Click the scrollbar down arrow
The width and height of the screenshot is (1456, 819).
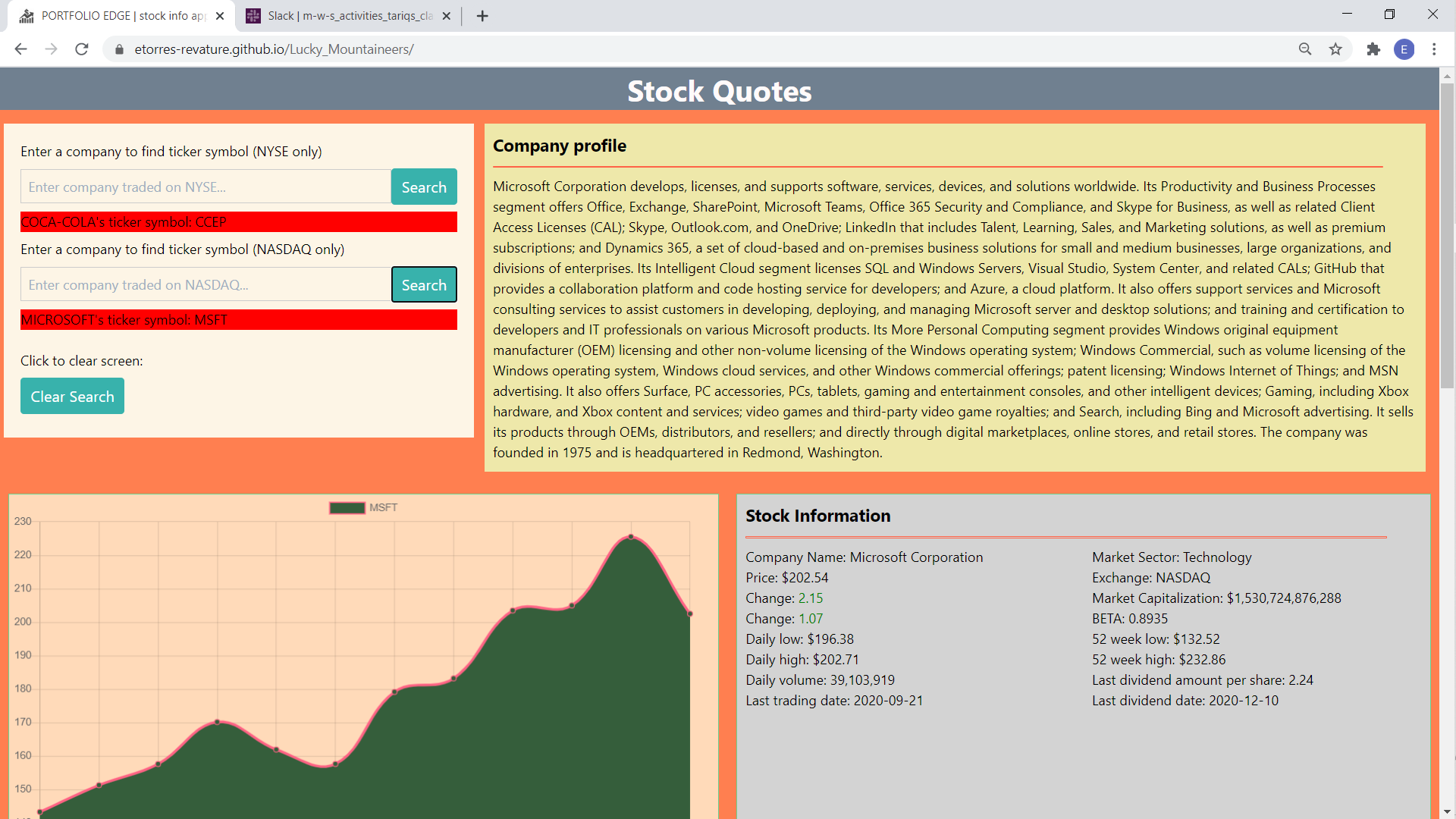click(1447, 812)
